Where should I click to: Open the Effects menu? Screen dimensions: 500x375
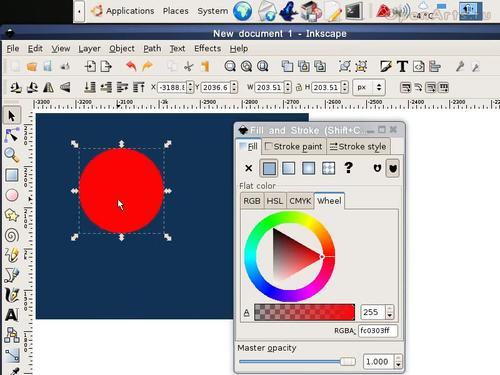pyautogui.click(x=207, y=49)
